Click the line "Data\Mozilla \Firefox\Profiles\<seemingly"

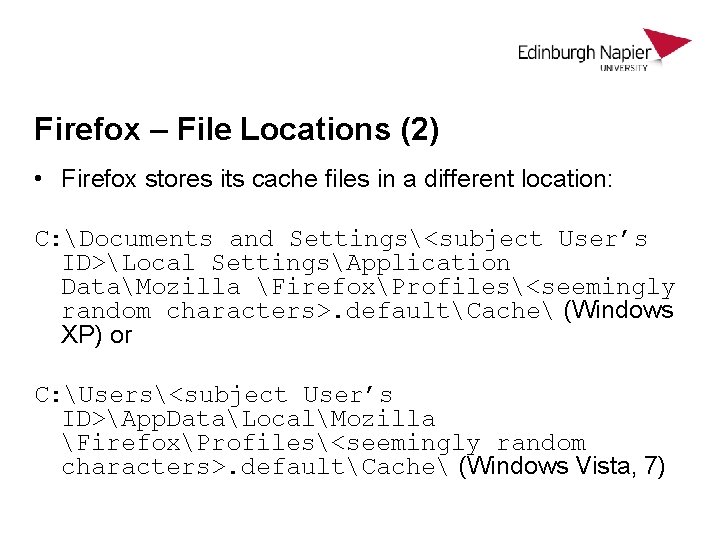point(368,287)
